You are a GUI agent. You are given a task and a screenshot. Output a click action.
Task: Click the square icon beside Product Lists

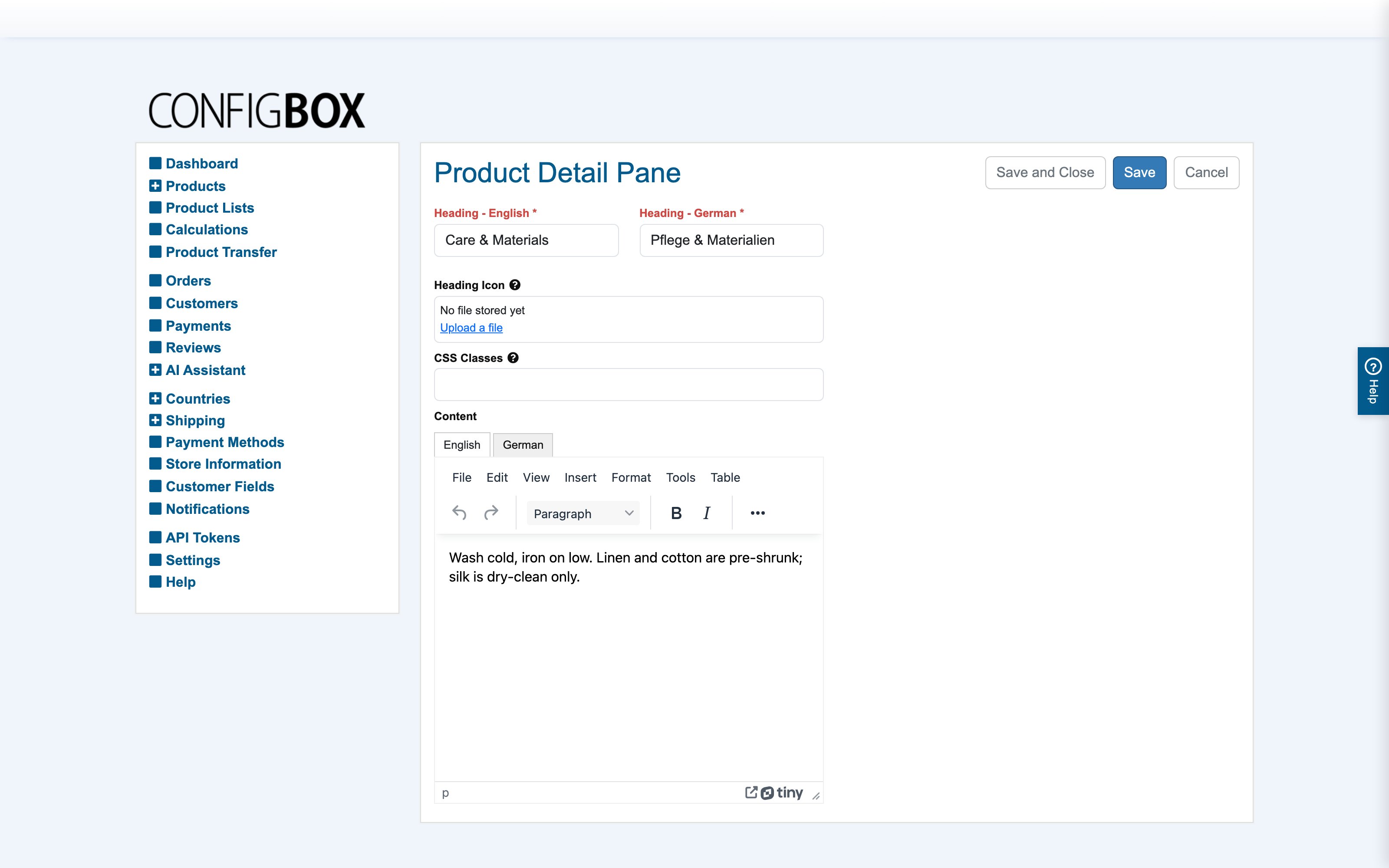[155, 207]
